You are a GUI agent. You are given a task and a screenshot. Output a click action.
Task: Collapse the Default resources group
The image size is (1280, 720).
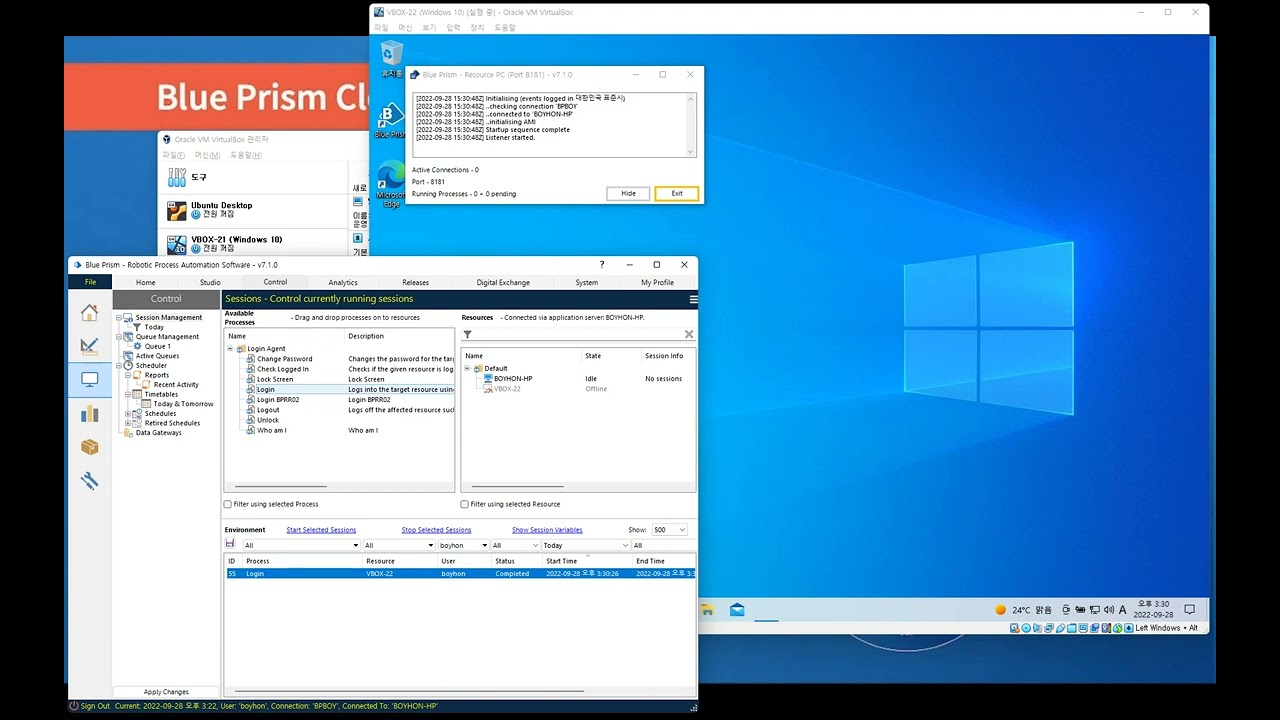[x=467, y=369]
